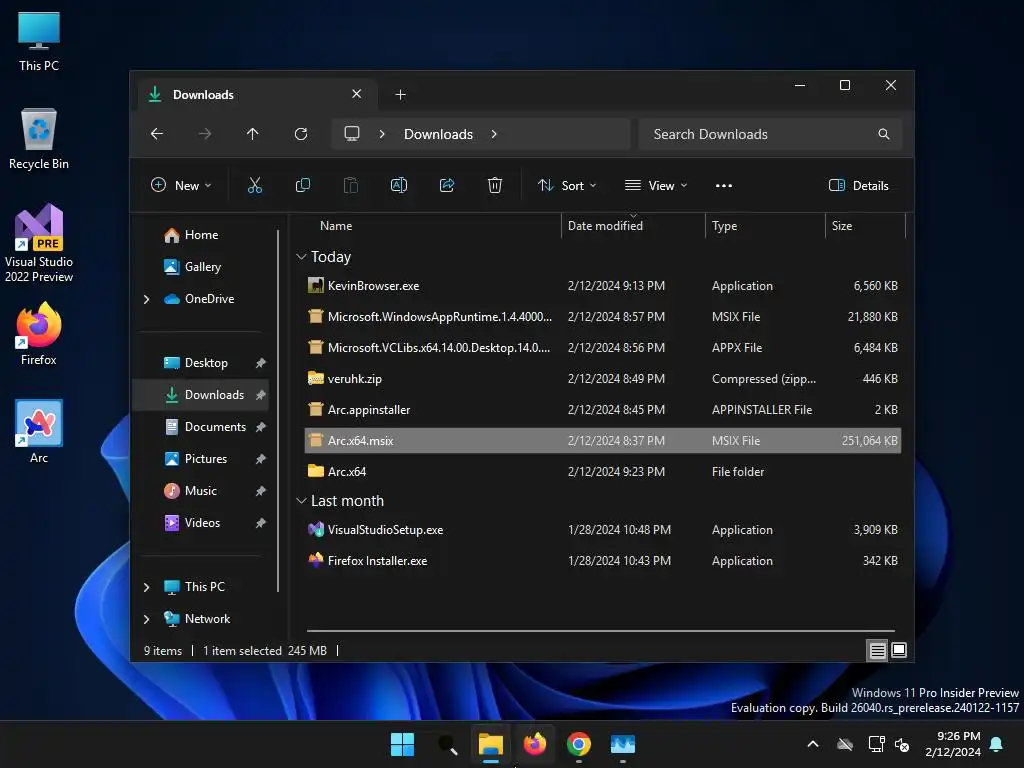This screenshot has width=1024, height=768.
Task: Click chevron after Downloads in address bar
Action: [494, 134]
